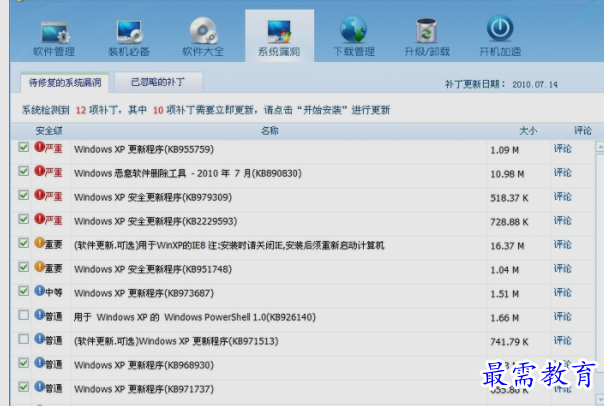The image size is (604, 406).
Task: Click size value 741.79 K
Action: (509, 342)
